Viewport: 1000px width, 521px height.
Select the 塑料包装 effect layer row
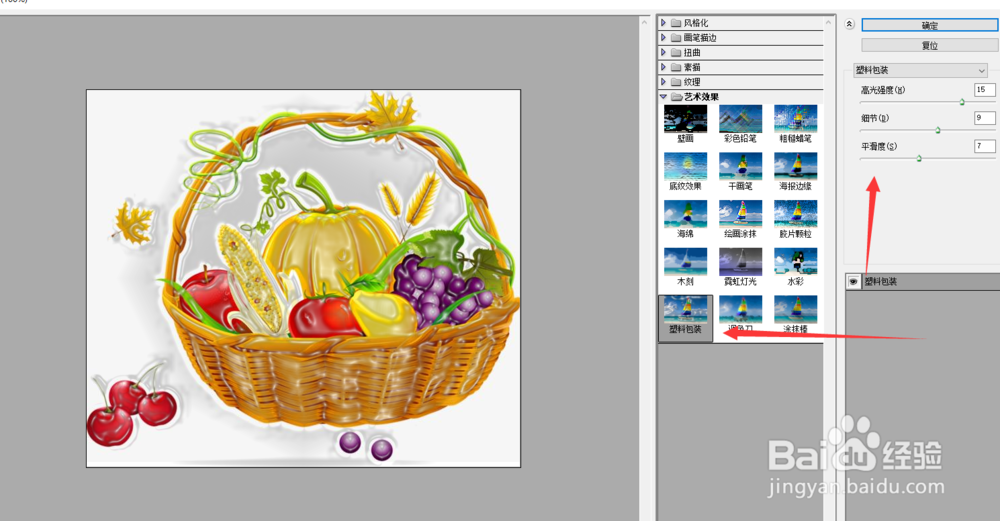(x=922, y=281)
